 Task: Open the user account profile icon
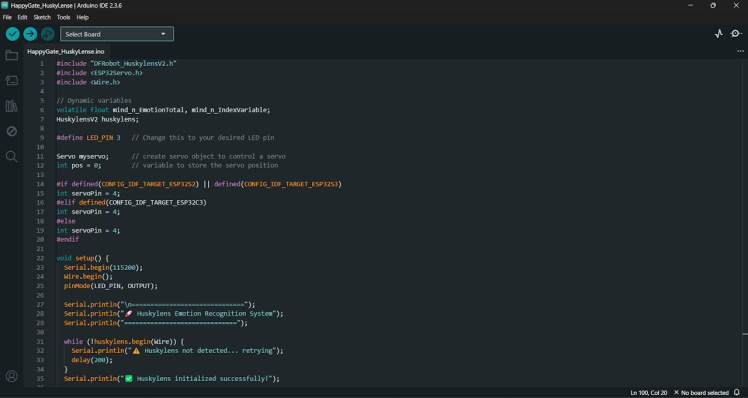(x=11, y=376)
